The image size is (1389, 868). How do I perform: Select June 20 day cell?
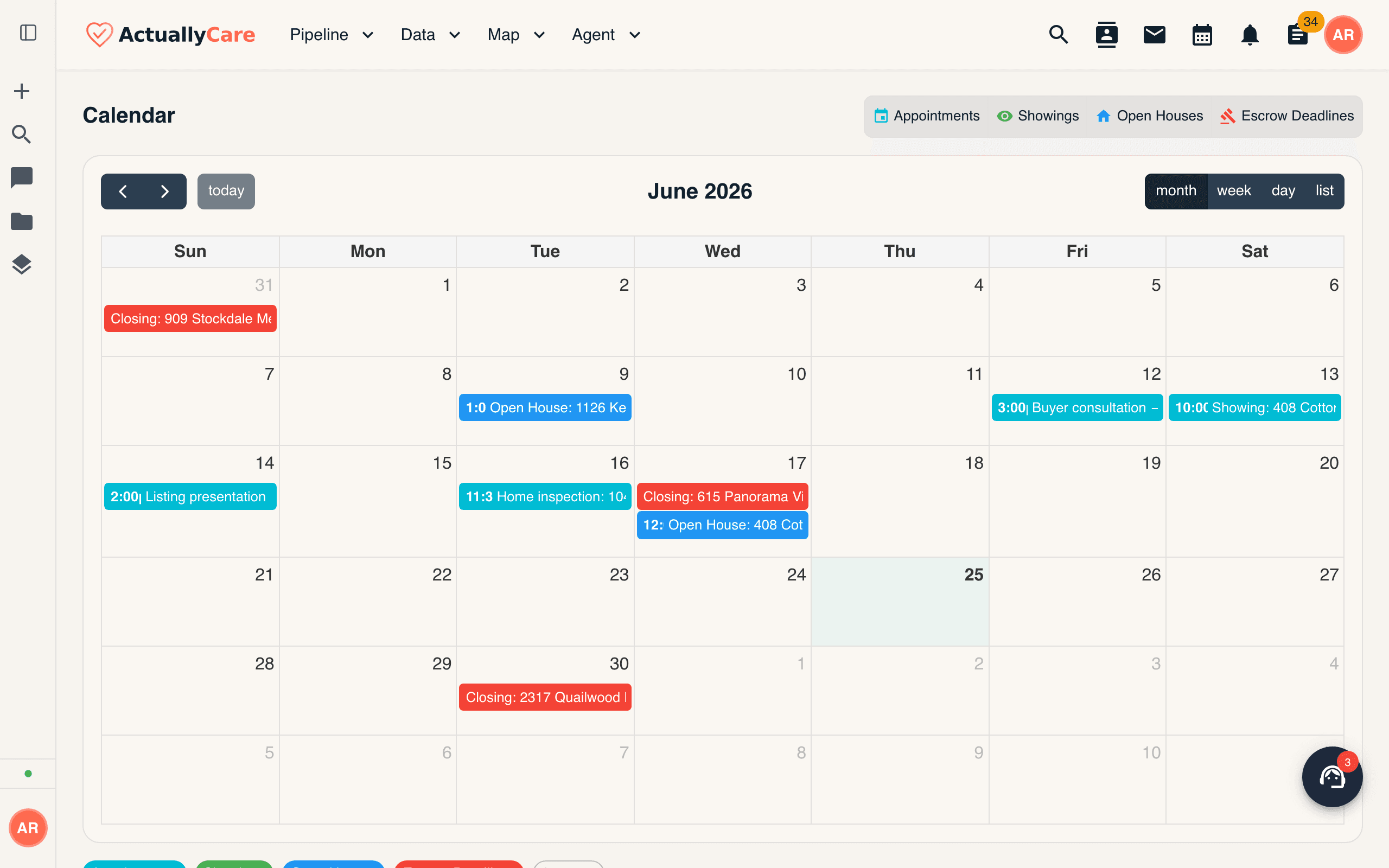[1254, 501]
